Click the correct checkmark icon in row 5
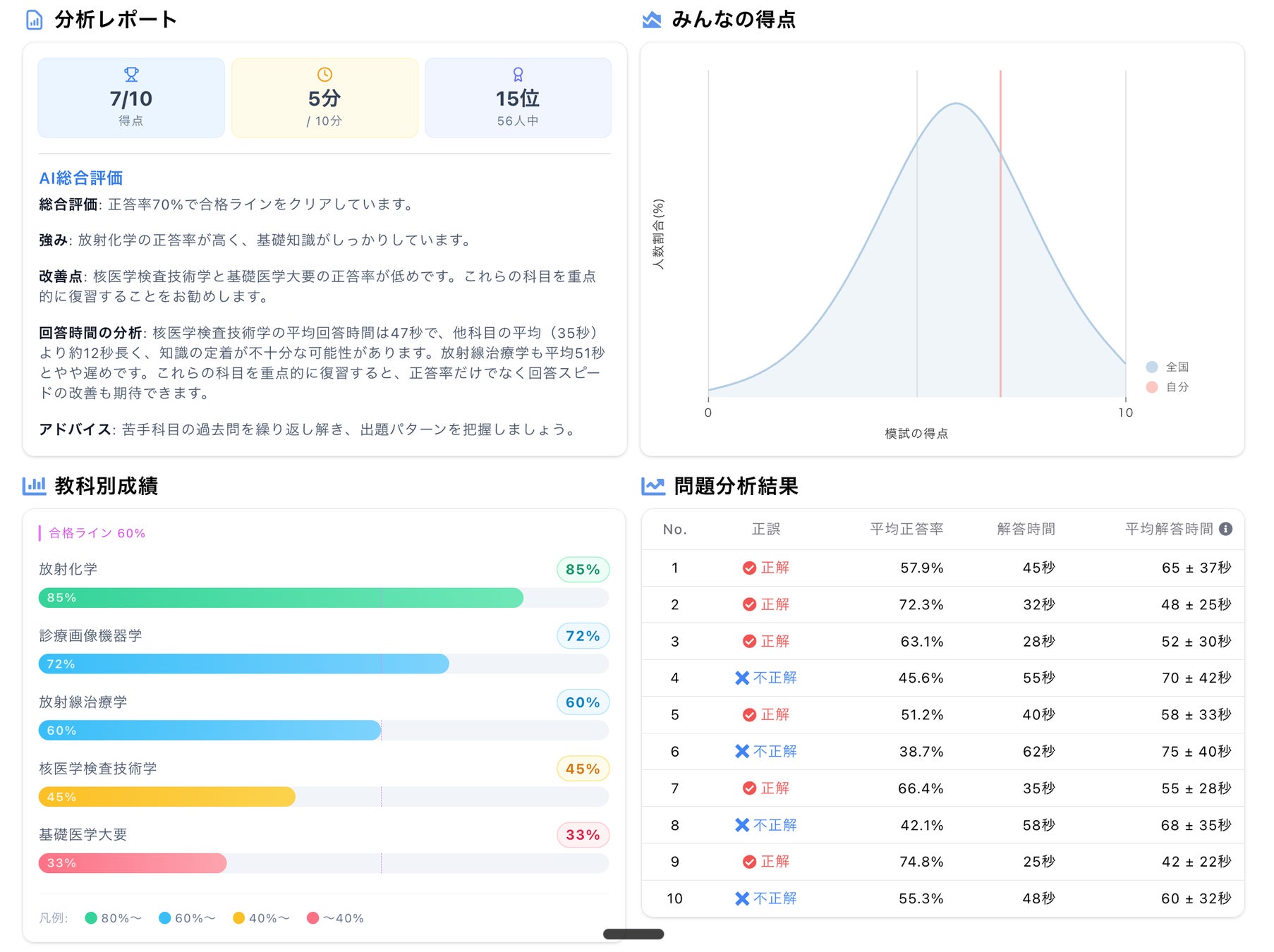Image resolution: width=1274 pixels, height=952 pixels. click(749, 714)
